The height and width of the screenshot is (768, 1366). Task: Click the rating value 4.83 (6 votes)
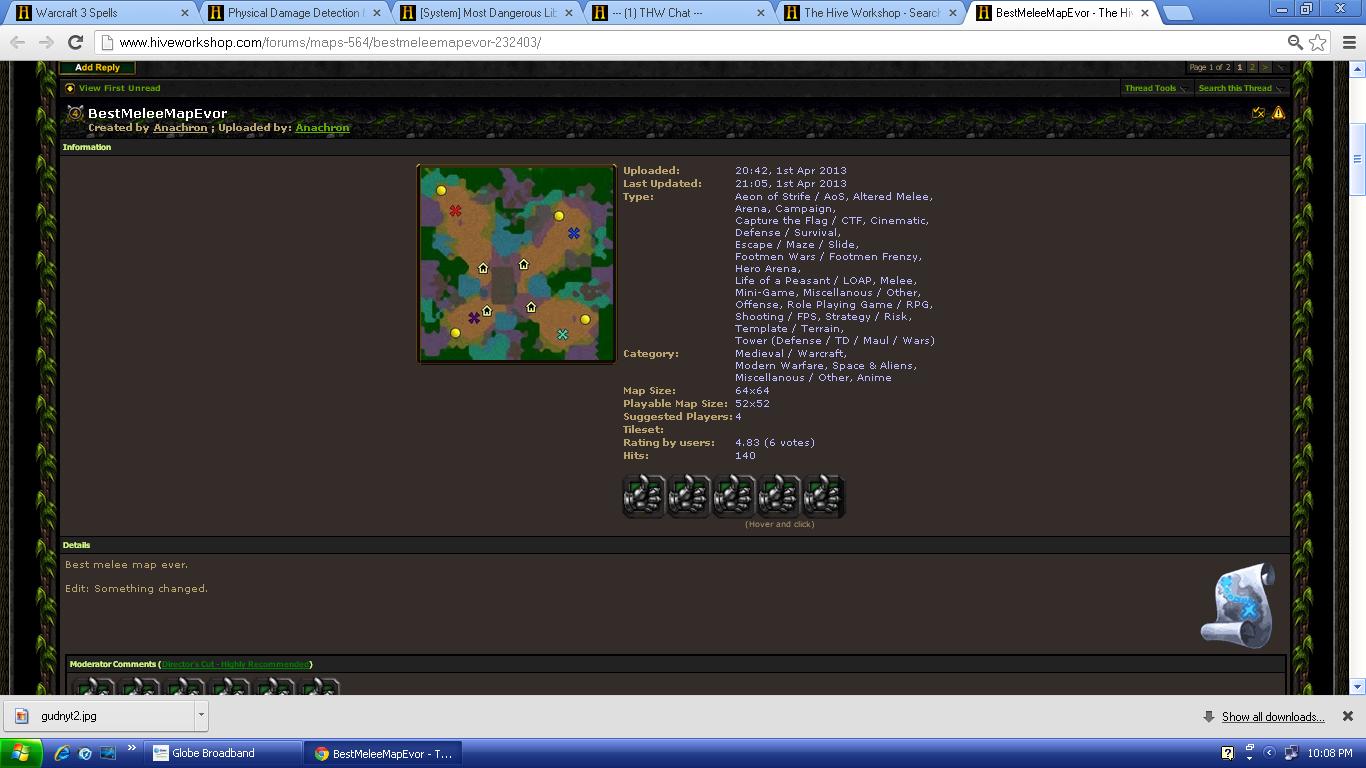[775, 443]
